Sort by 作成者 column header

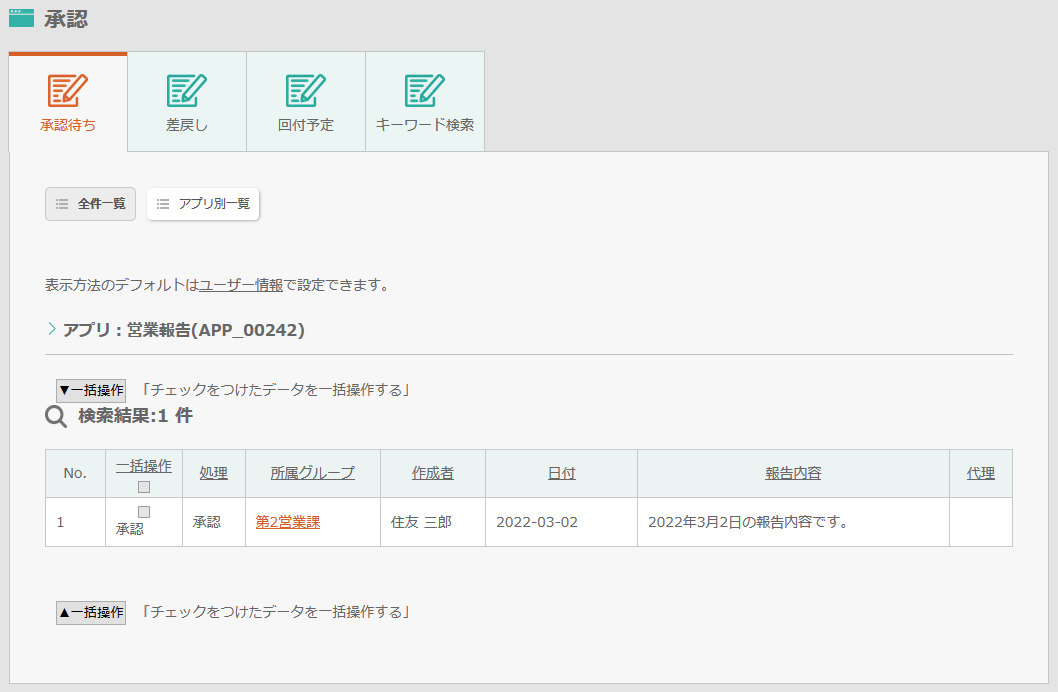(433, 473)
